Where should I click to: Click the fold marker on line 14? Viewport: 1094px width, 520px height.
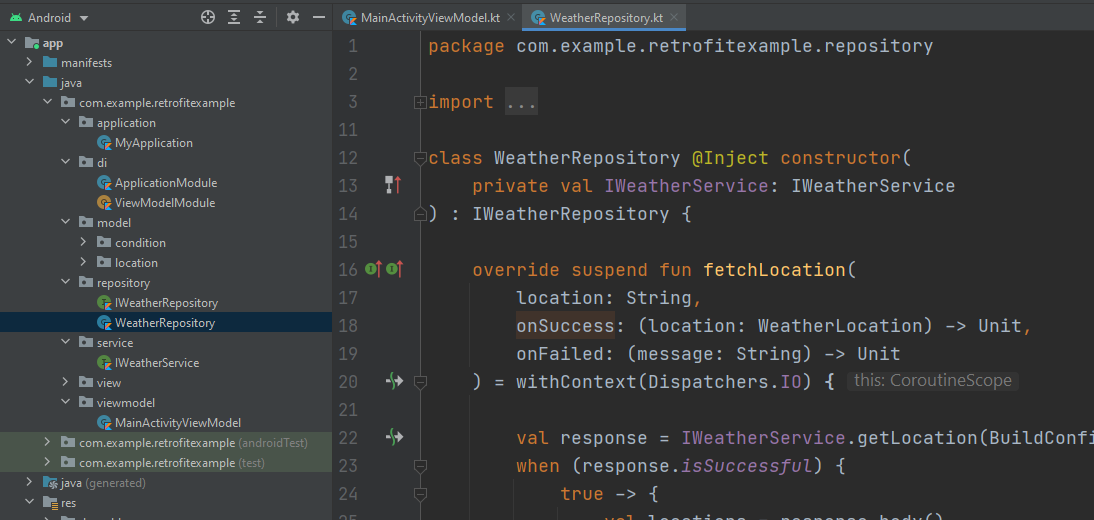(x=420, y=214)
